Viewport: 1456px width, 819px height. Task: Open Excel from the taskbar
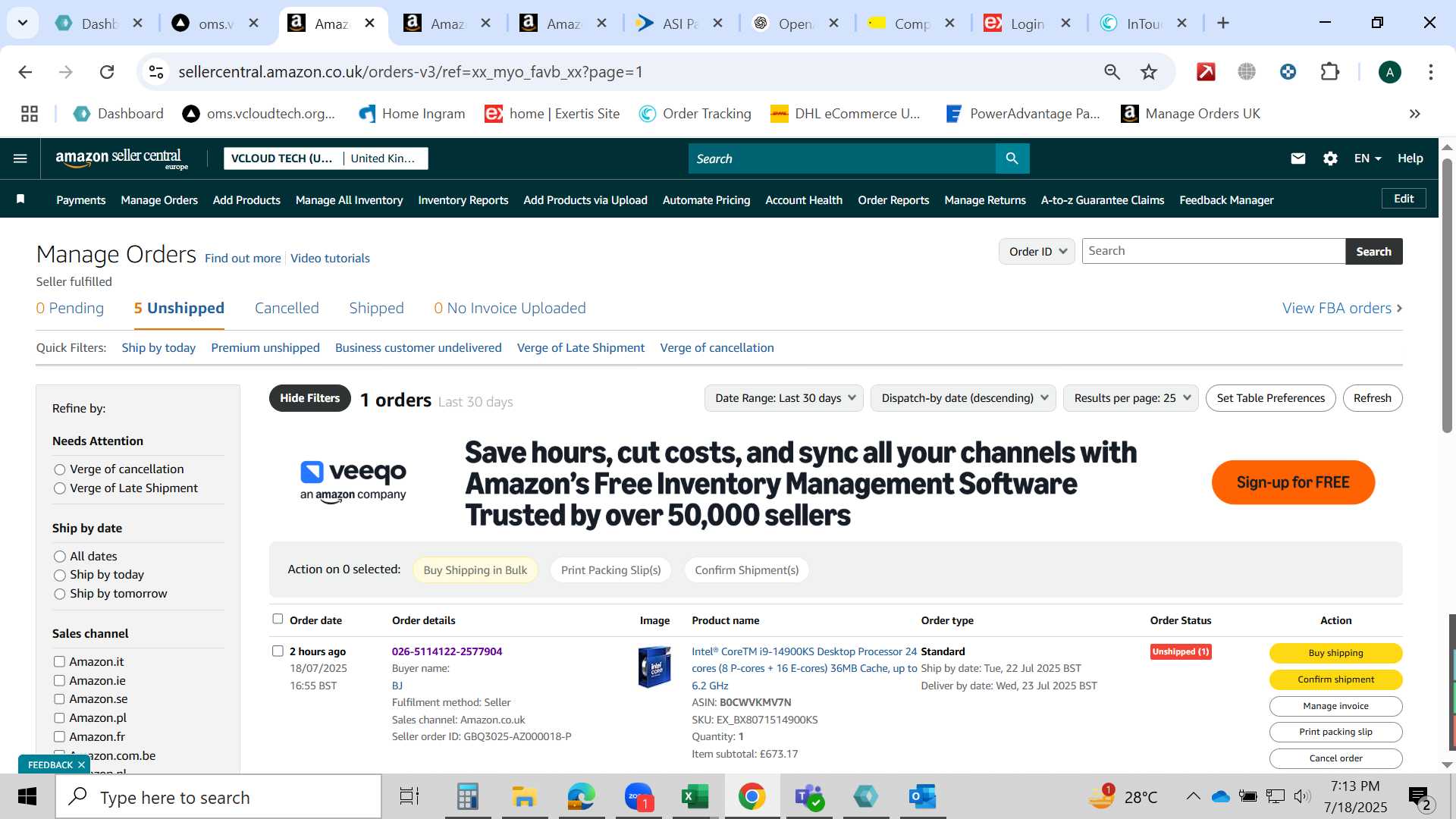694,796
